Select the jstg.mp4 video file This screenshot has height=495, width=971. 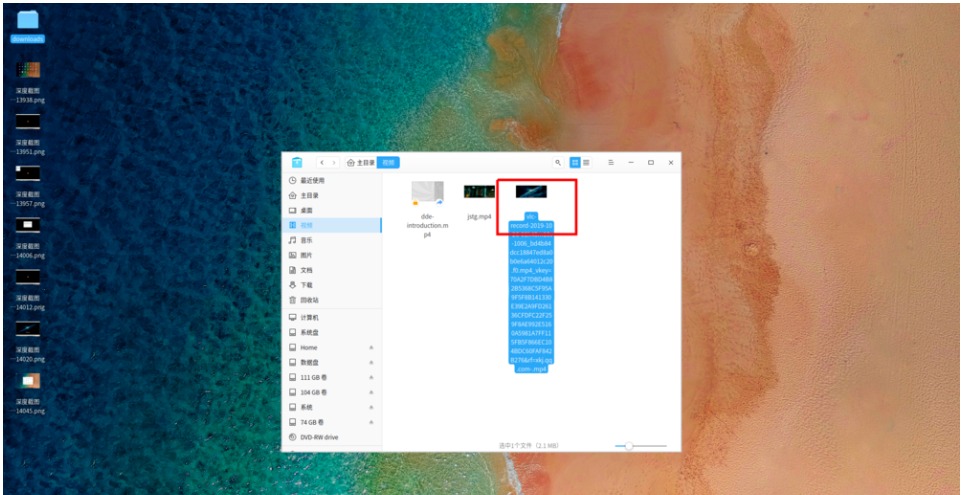point(479,201)
